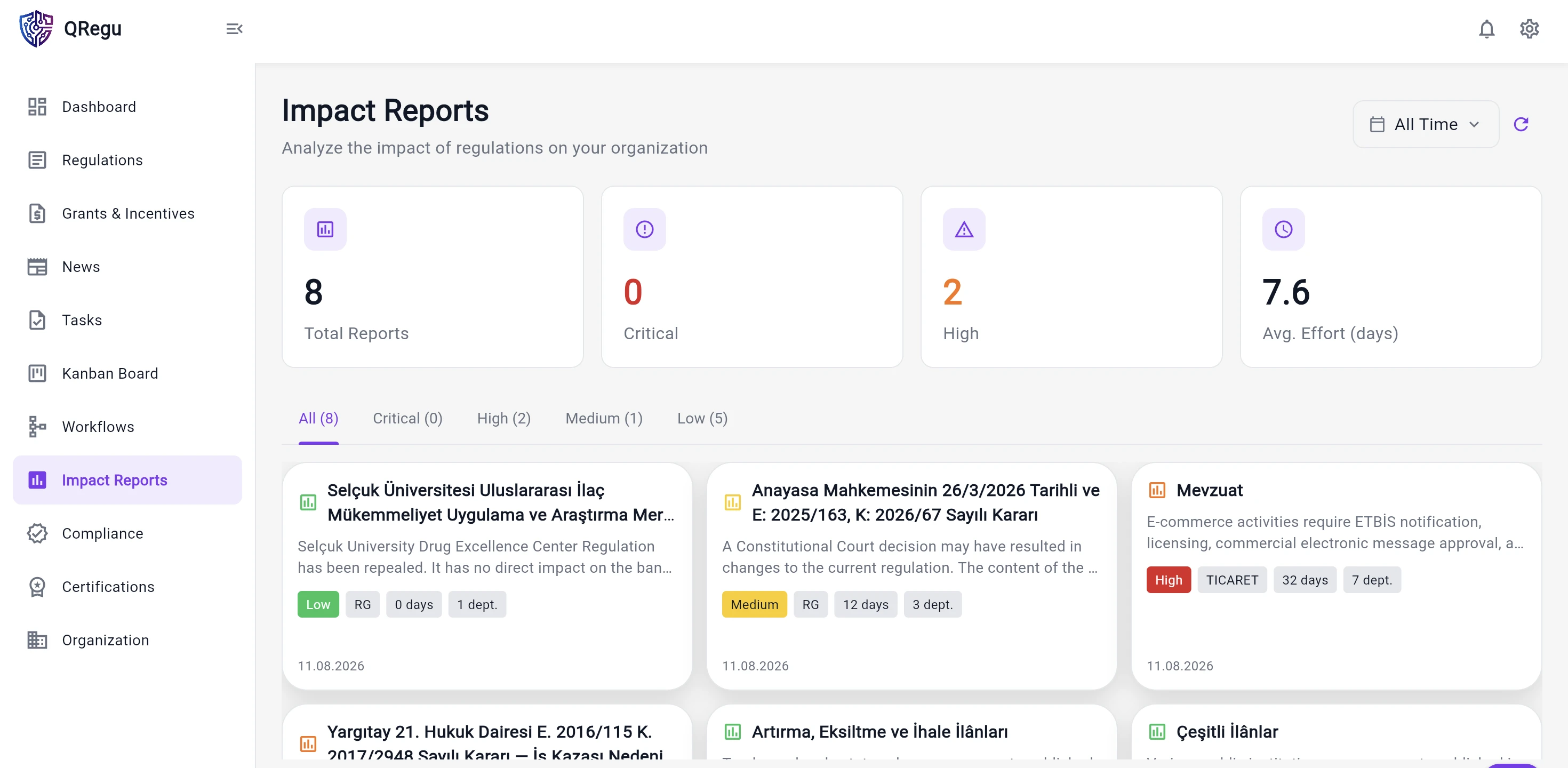Screen dimensions: 1568x768
Task: Click the Certifications sidebar icon
Action: tap(37, 587)
